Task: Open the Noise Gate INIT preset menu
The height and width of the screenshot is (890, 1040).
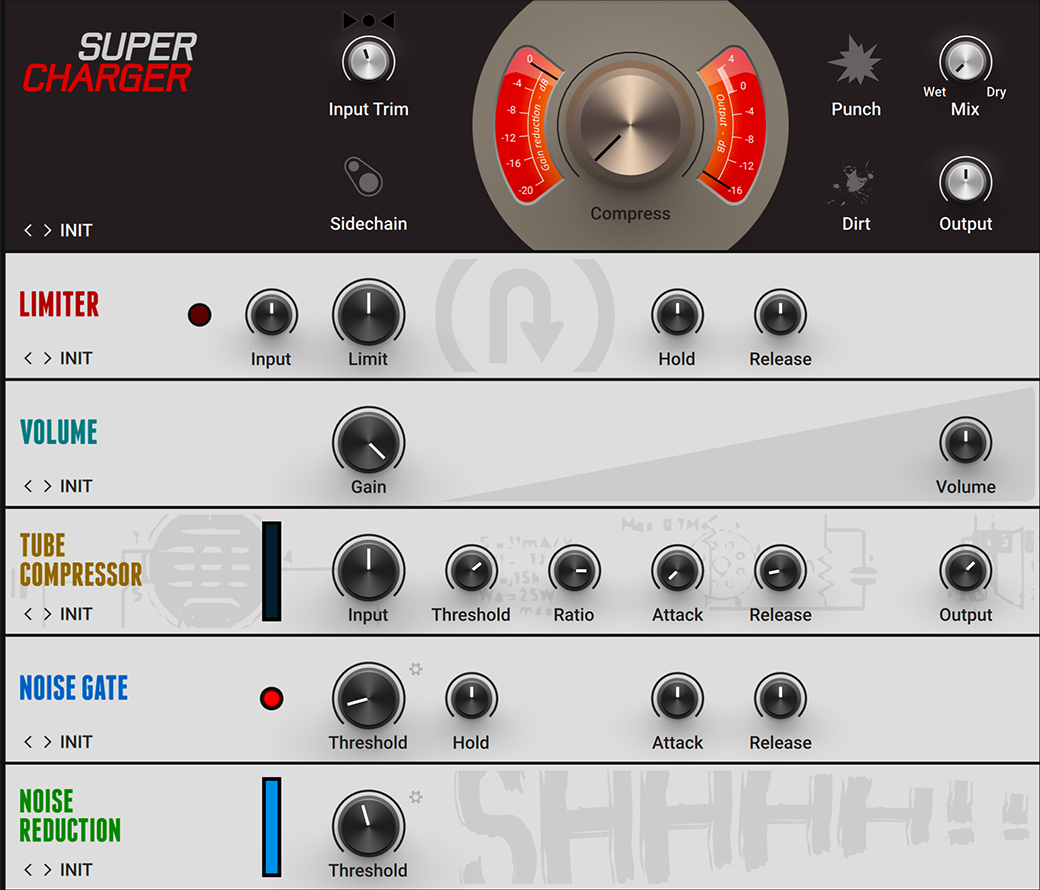Action: (76, 741)
